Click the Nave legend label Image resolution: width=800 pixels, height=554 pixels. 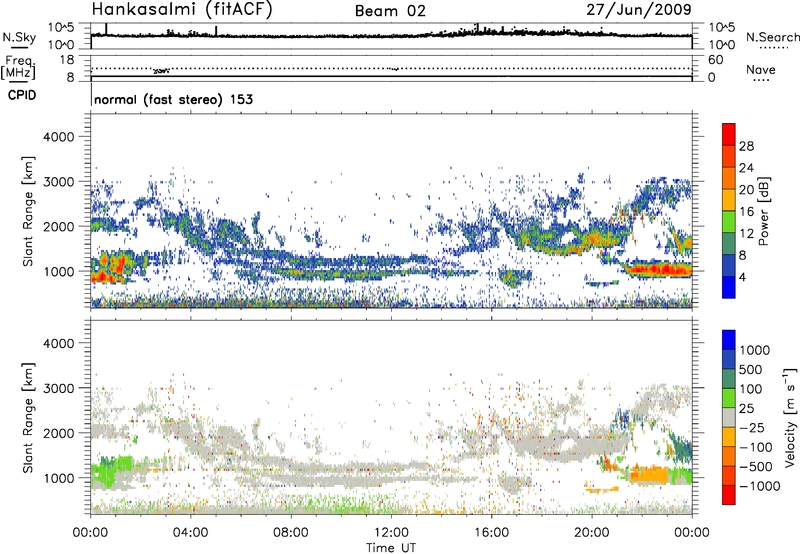coord(761,69)
